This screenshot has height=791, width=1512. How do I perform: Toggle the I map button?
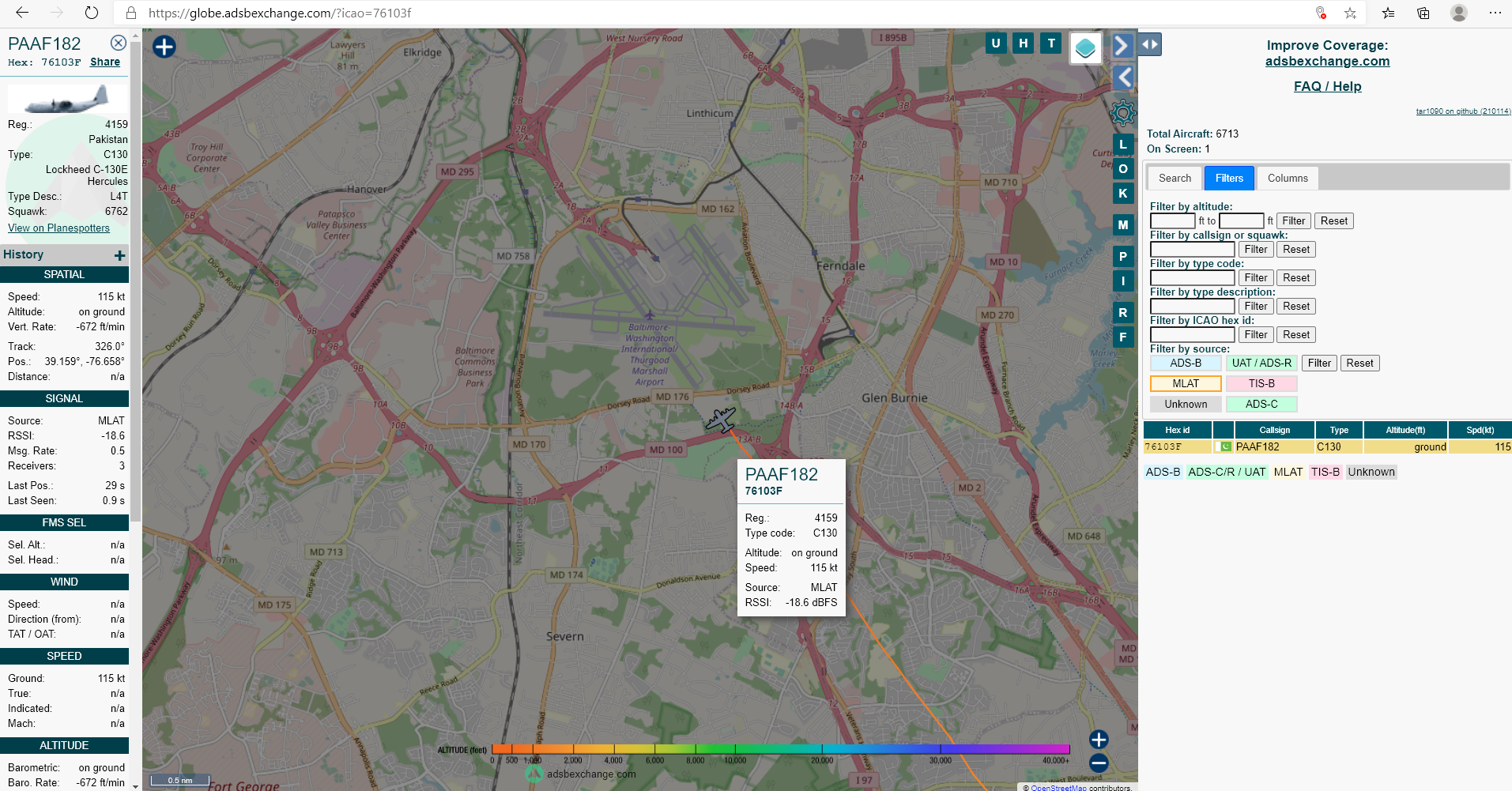point(1122,281)
